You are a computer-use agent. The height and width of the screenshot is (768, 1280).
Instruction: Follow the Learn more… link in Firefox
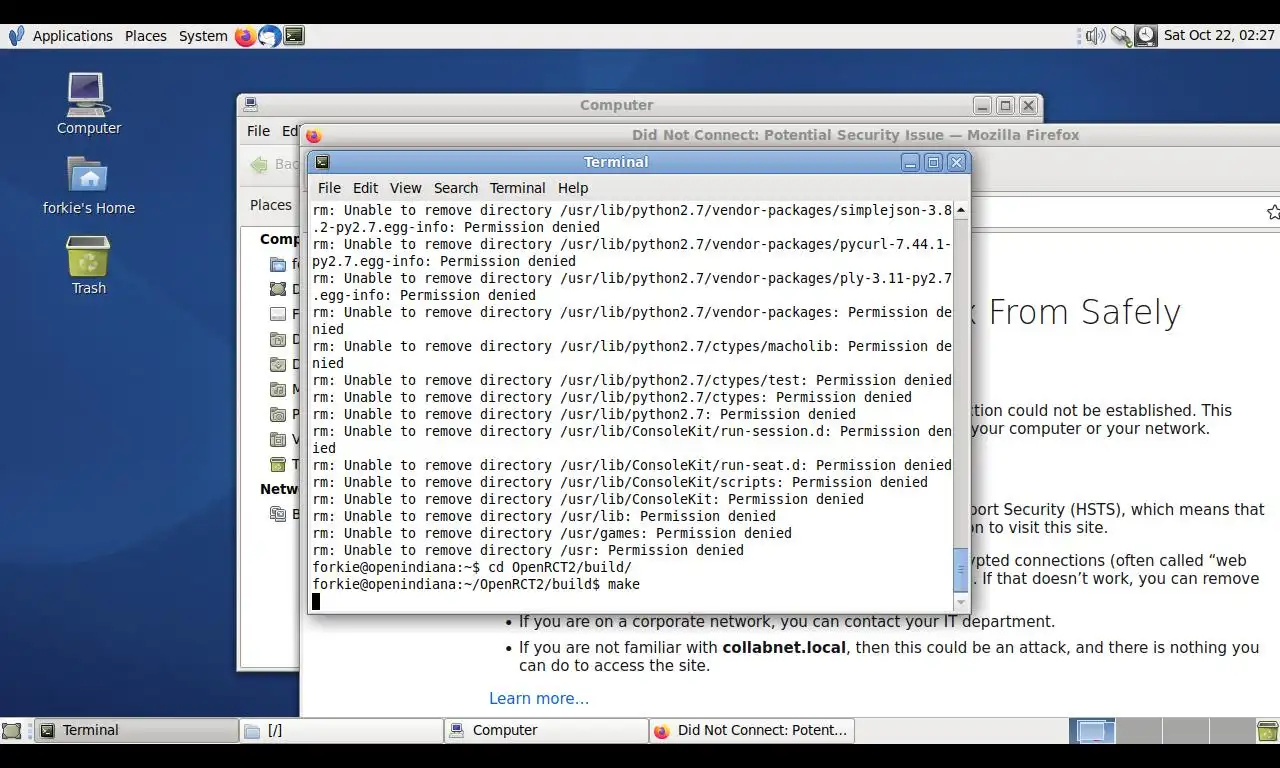tap(539, 698)
